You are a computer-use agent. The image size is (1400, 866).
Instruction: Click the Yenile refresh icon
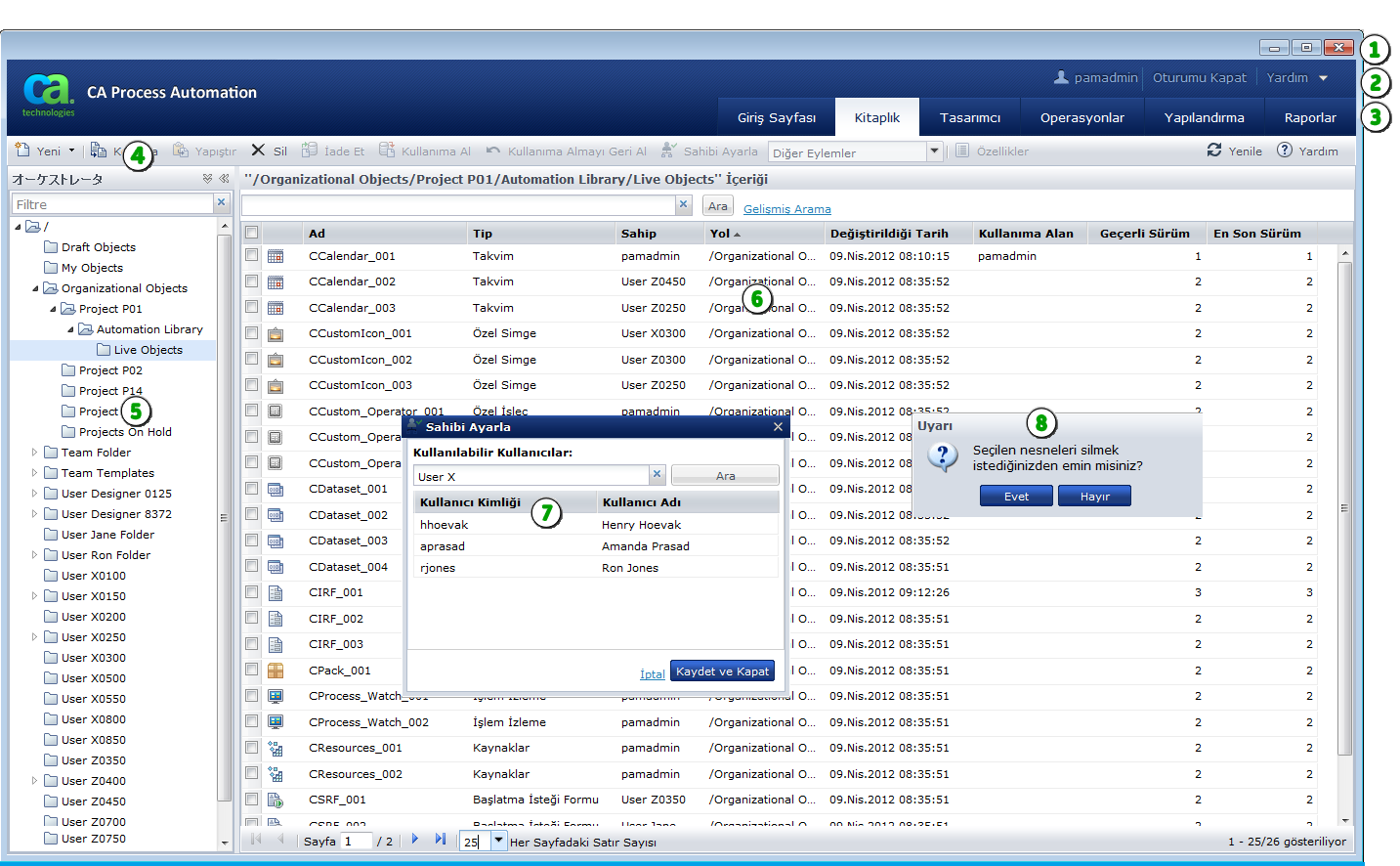pyautogui.click(x=1214, y=151)
